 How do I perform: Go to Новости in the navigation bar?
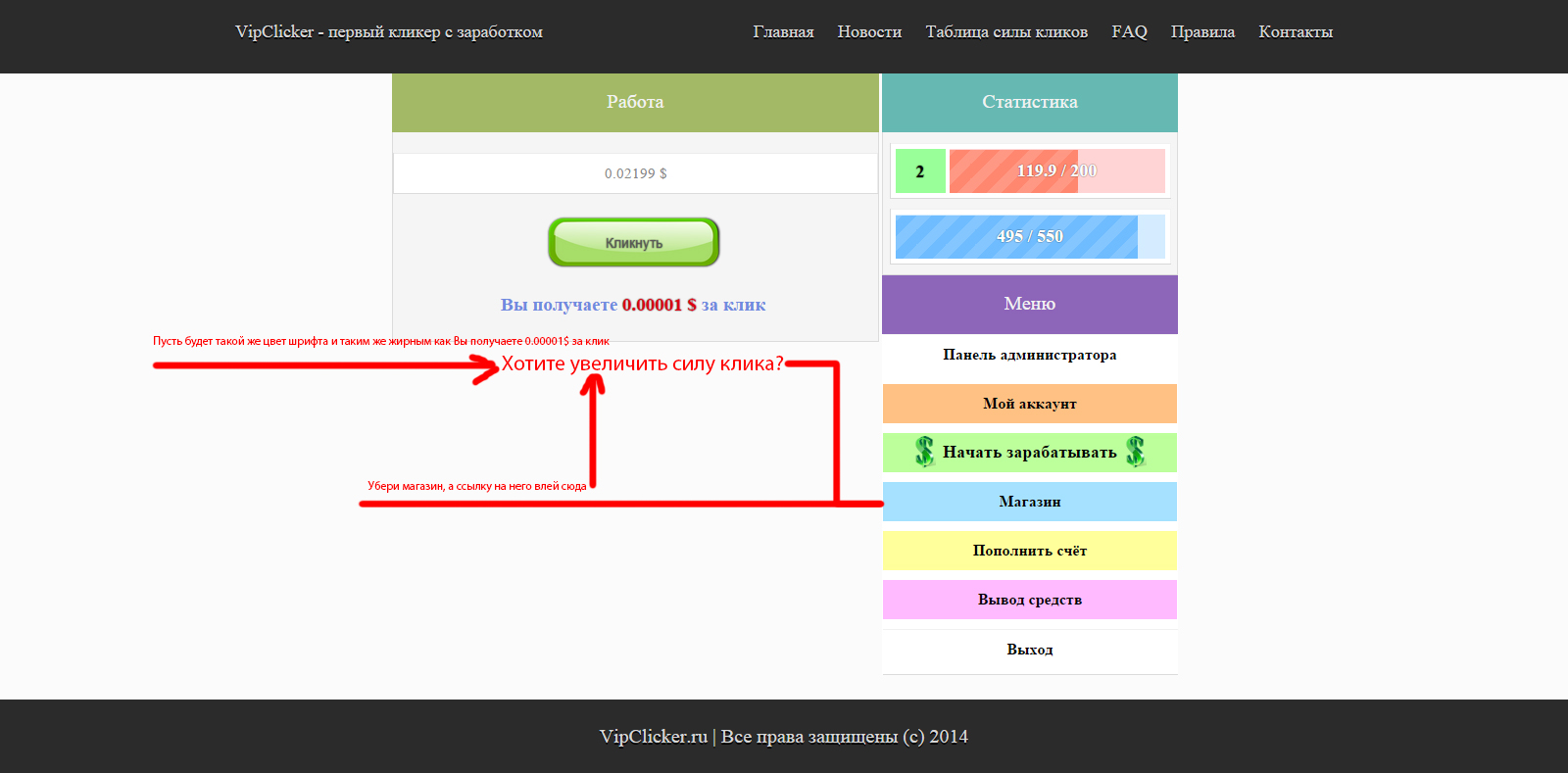pyautogui.click(x=869, y=31)
